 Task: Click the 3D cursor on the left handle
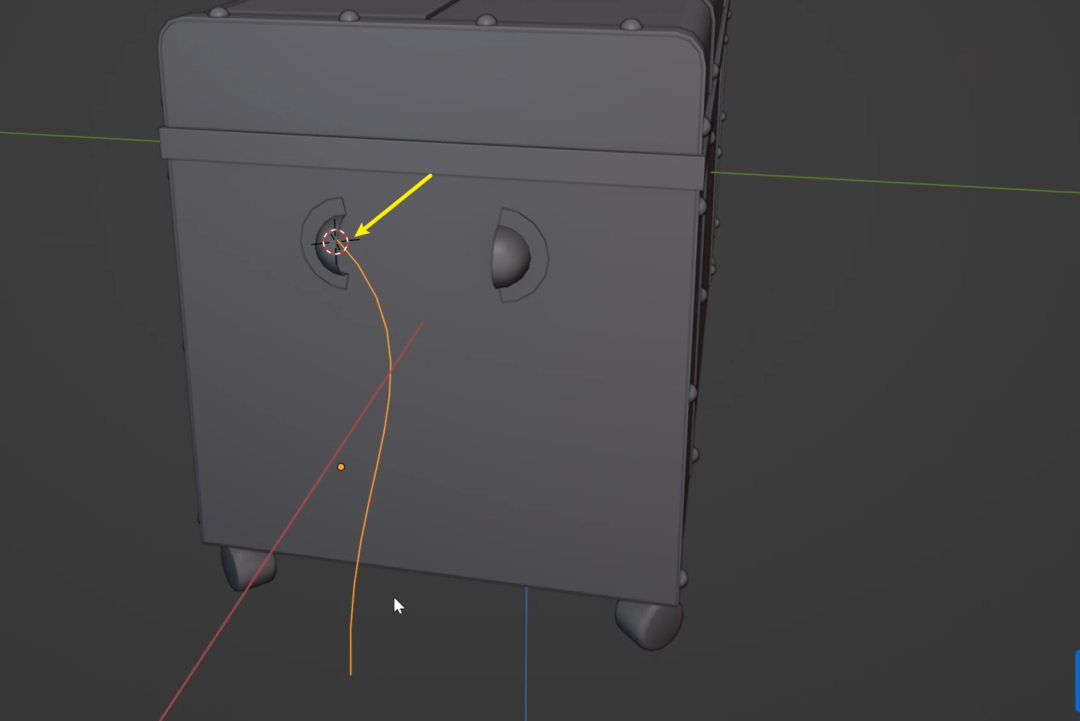pyautogui.click(x=335, y=242)
